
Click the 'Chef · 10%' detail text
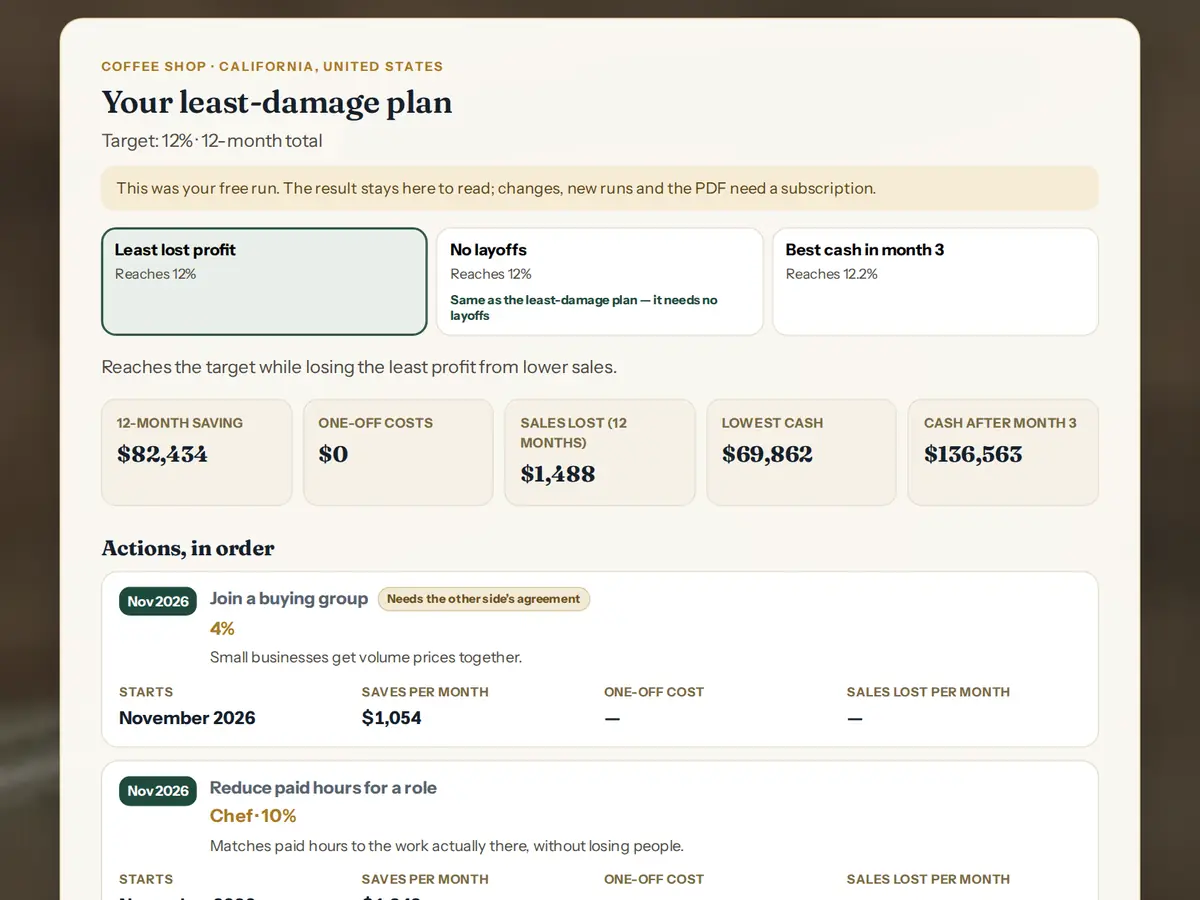pos(253,816)
